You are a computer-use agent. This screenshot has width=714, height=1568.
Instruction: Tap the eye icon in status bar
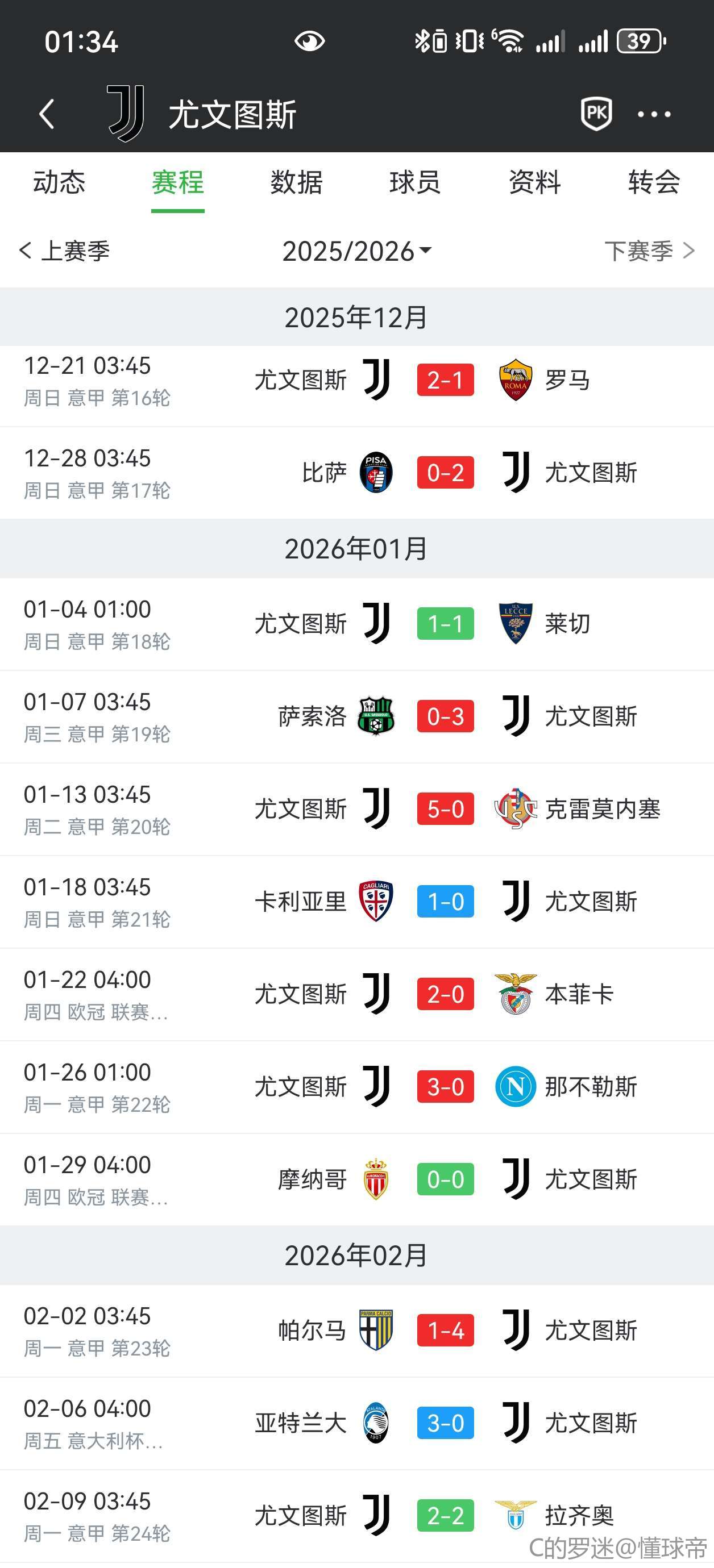309,41
